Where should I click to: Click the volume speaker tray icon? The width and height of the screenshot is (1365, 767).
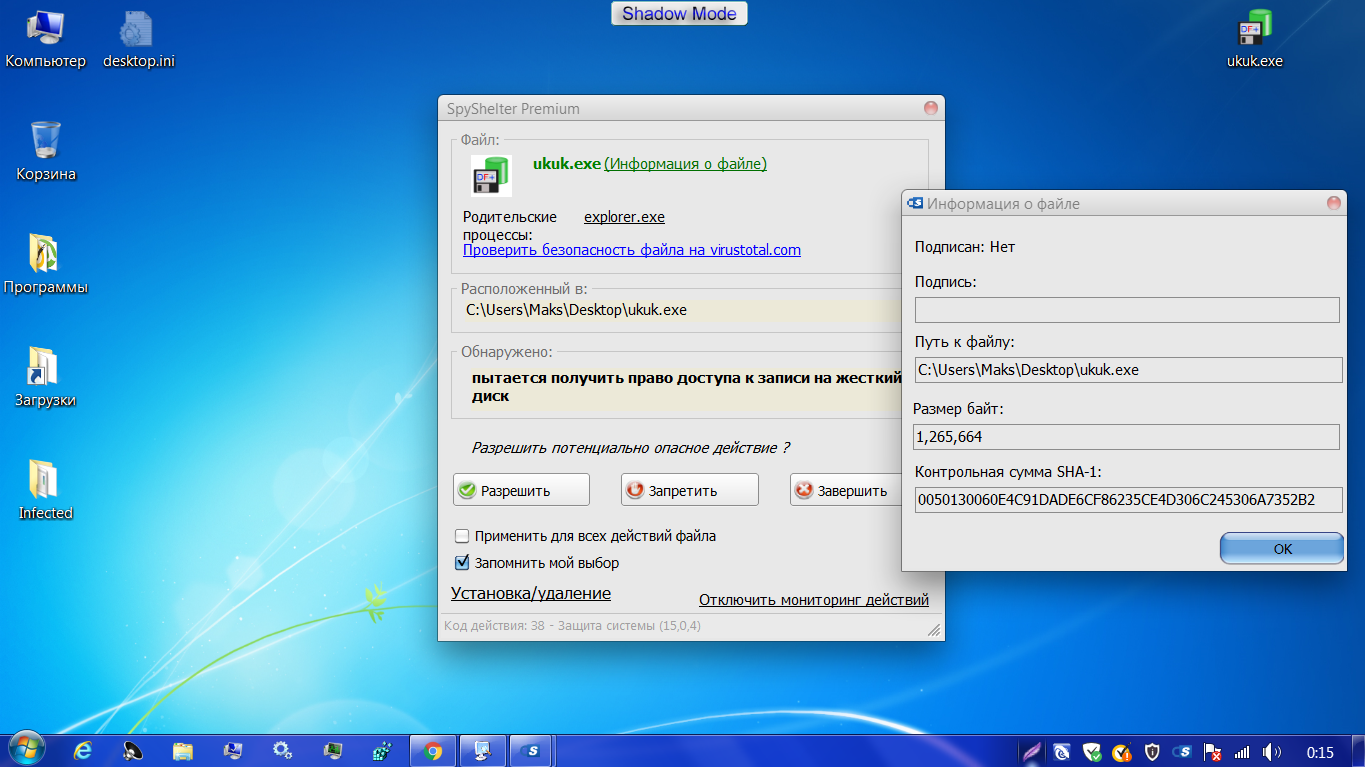[1271, 752]
